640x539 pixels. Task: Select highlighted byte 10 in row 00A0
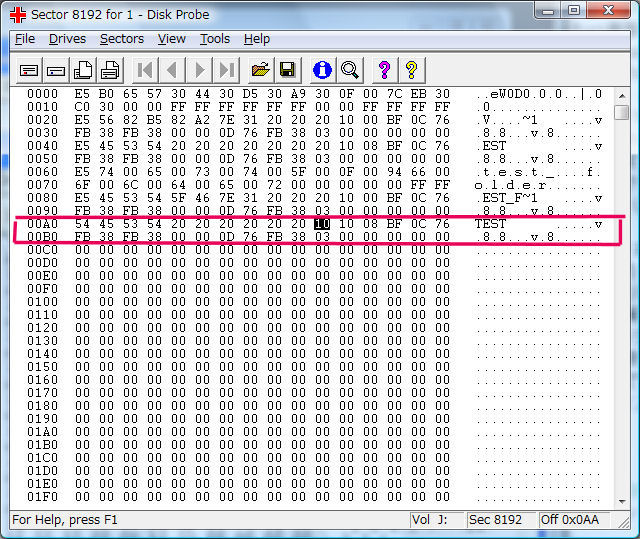[x=322, y=224]
